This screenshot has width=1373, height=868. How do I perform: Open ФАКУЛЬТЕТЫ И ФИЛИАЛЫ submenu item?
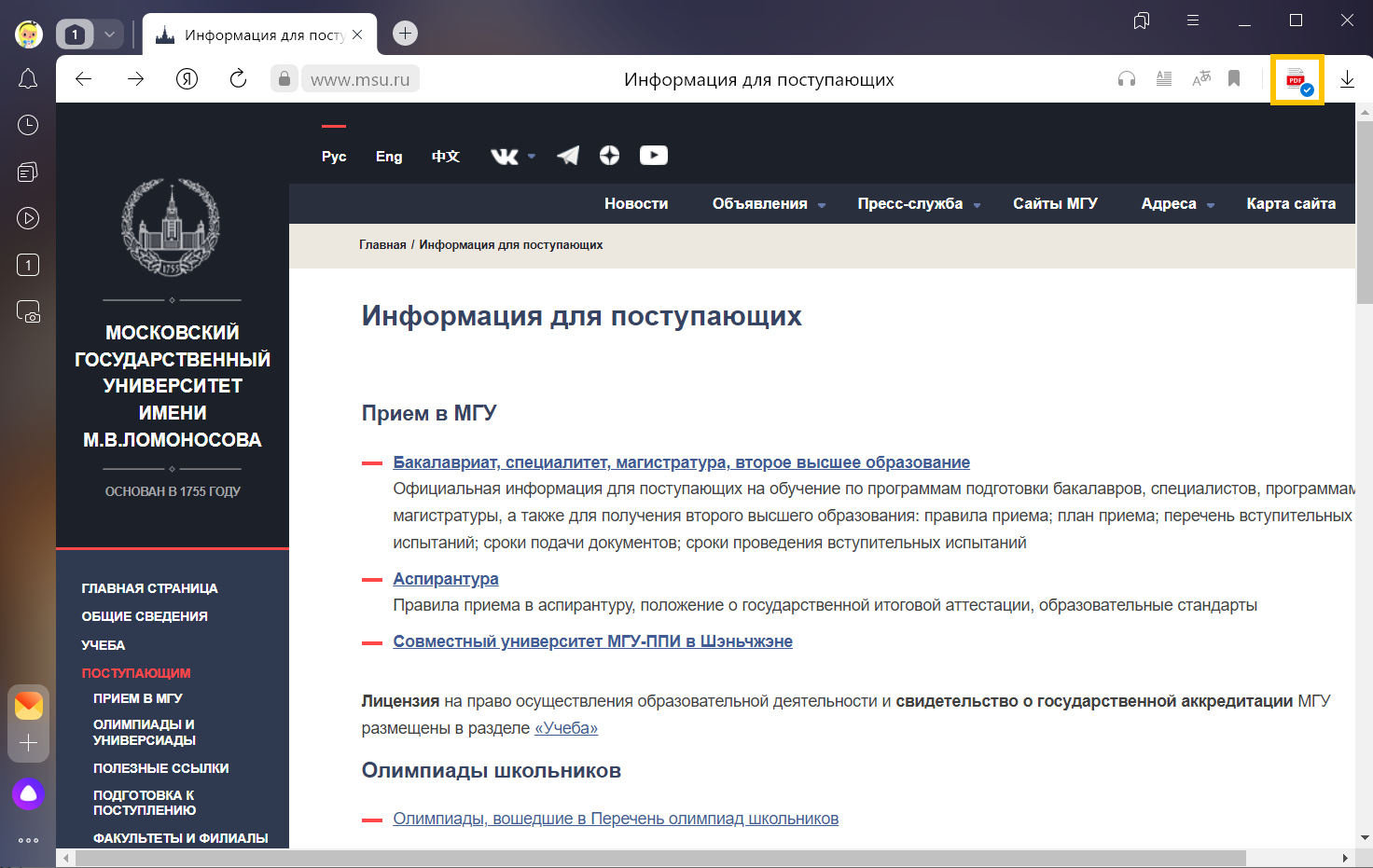click(181, 838)
